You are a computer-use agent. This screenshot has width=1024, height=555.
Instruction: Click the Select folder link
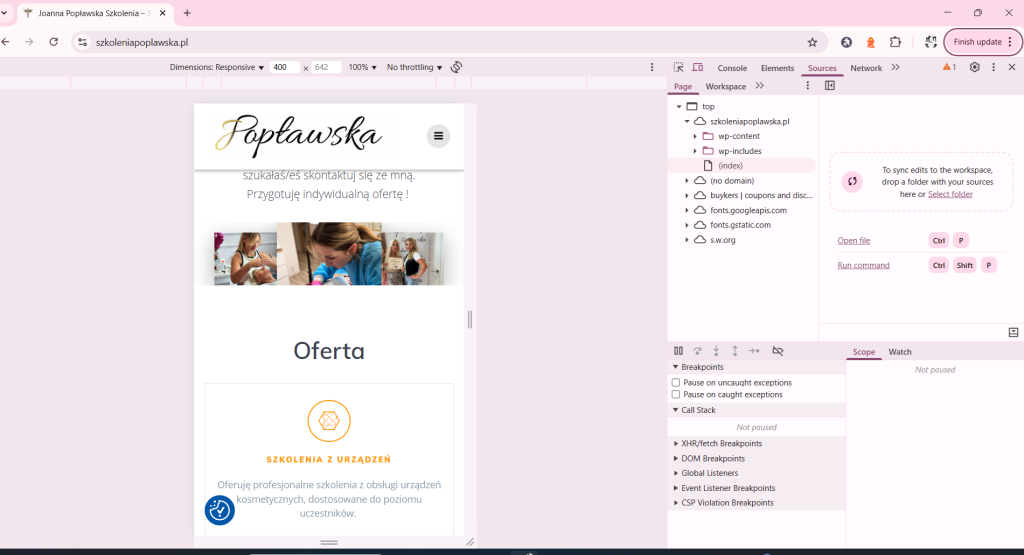[950, 194]
